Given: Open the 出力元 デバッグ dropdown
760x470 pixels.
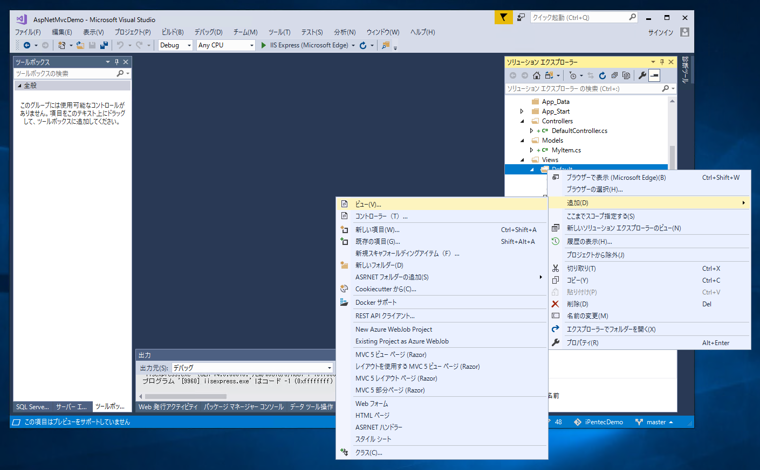Looking at the screenshot, I should click(x=329, y=368).
